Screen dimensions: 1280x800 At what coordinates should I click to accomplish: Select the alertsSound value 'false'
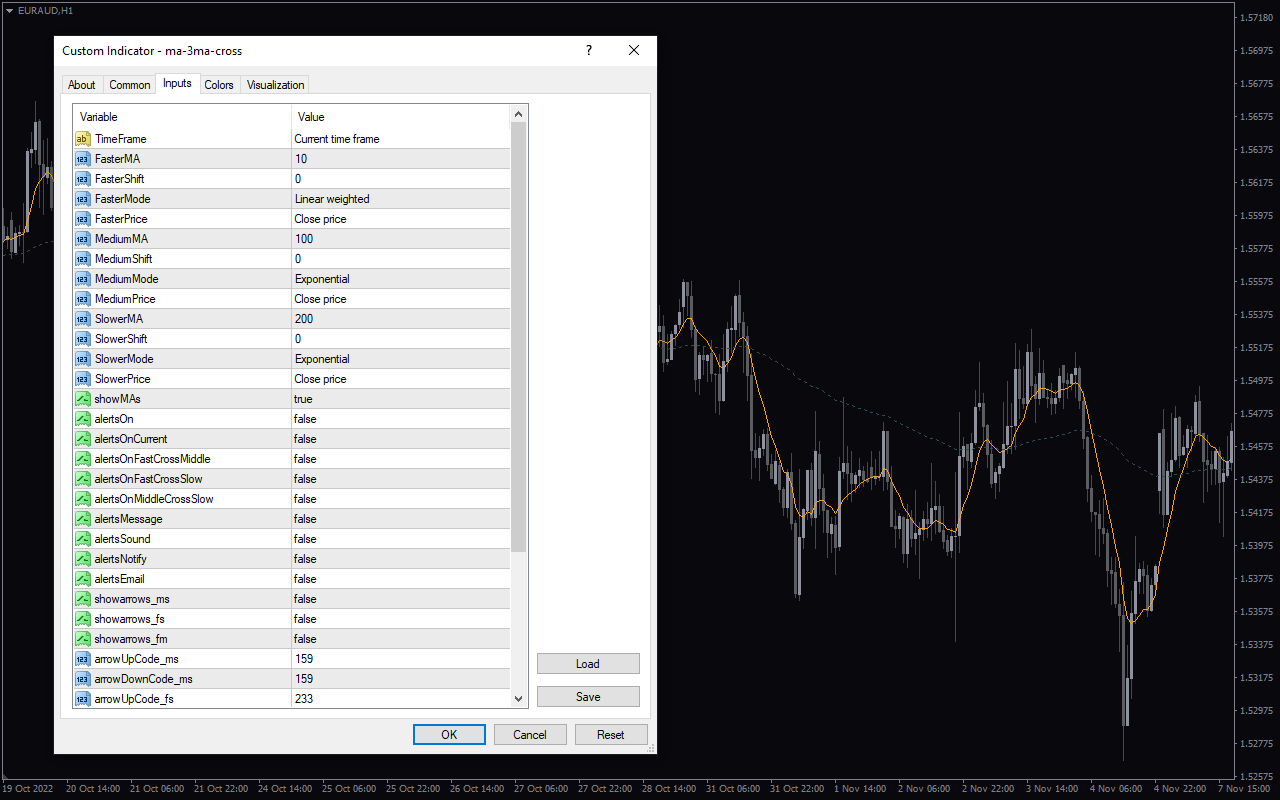(x=305, y=539)
